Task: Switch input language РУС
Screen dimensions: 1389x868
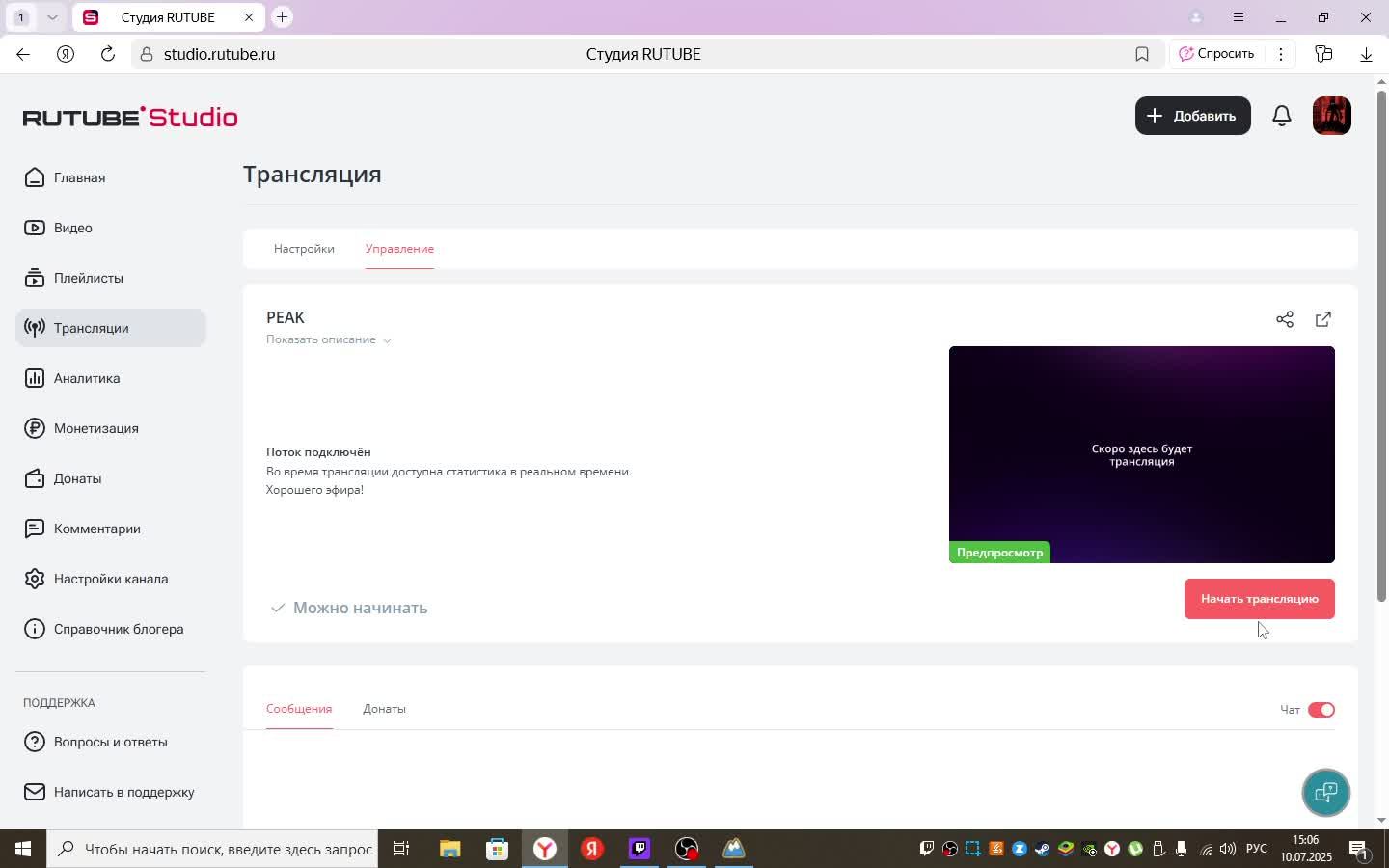Action: coord(1257,849)
